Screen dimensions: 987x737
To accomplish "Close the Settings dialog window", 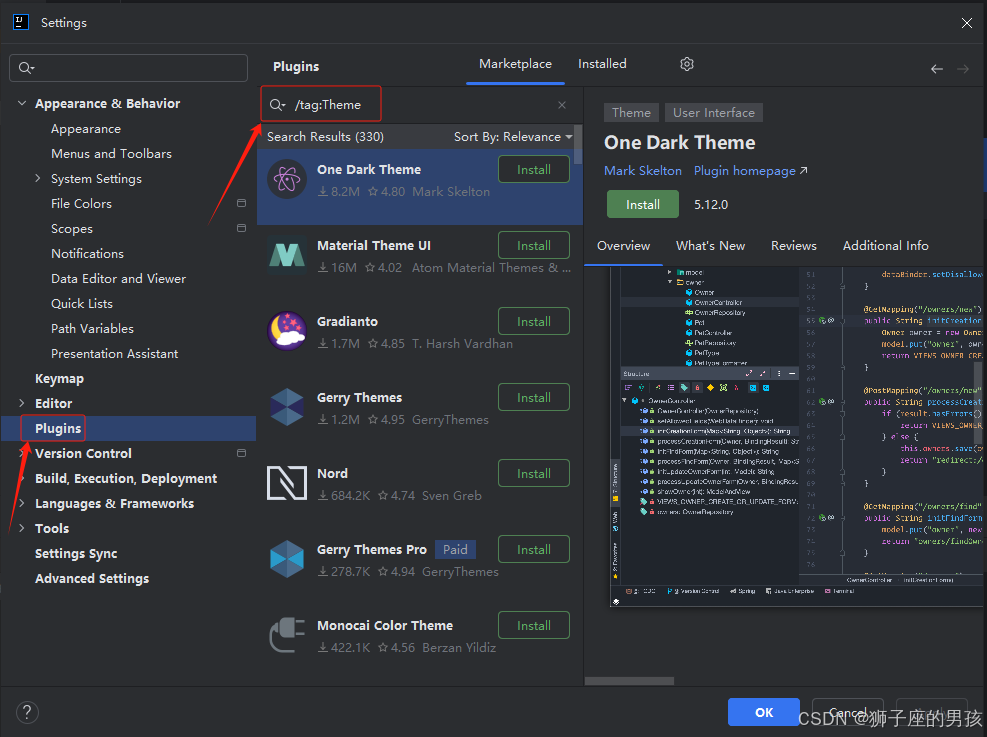I will (967, 23).
